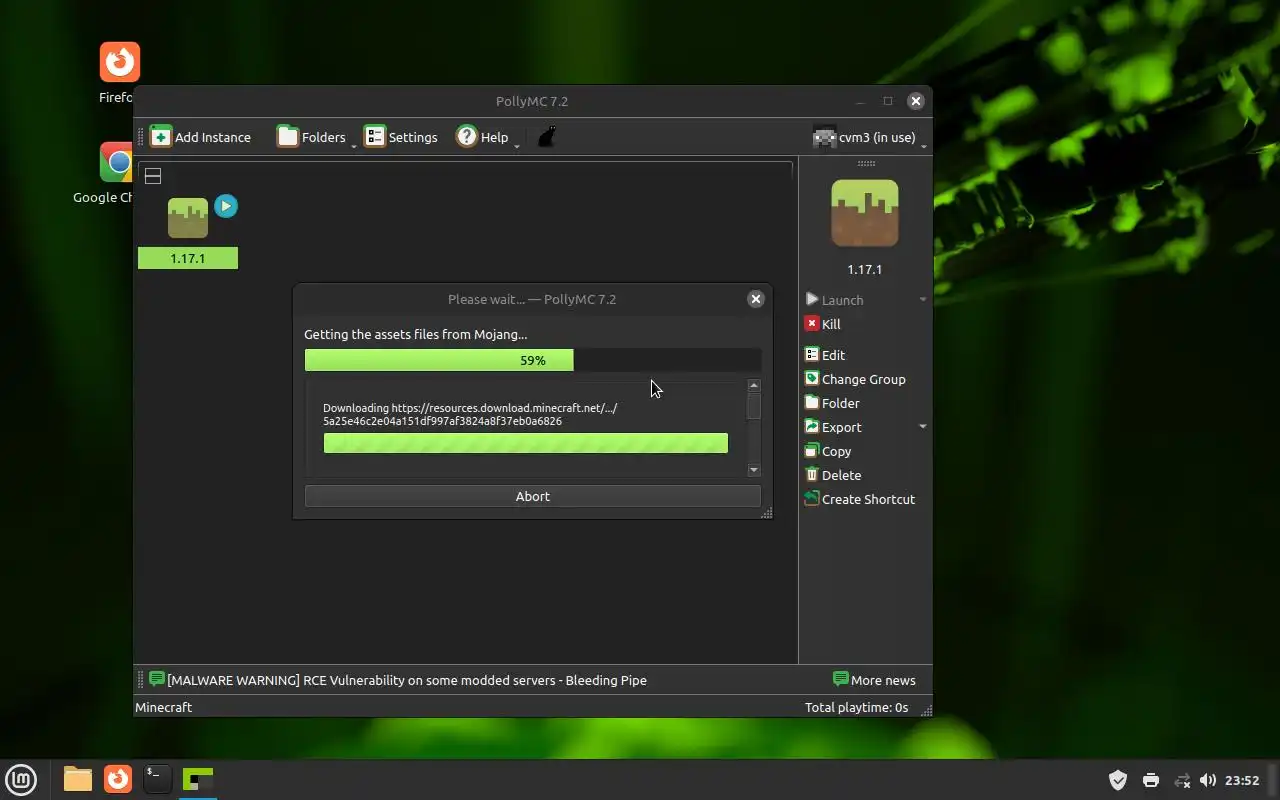The width and height of the screenshot is (1280, 800).
Task: Open More news
Action: [875, 680]
